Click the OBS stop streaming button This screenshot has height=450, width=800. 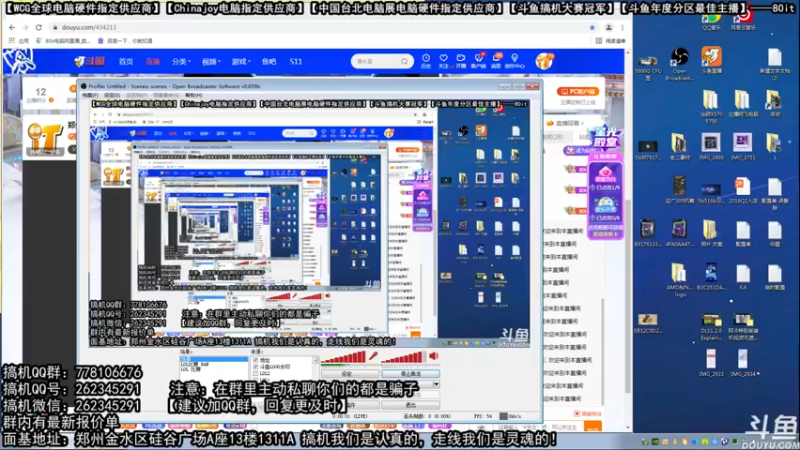pyautogui.click(x=411, y=373)
